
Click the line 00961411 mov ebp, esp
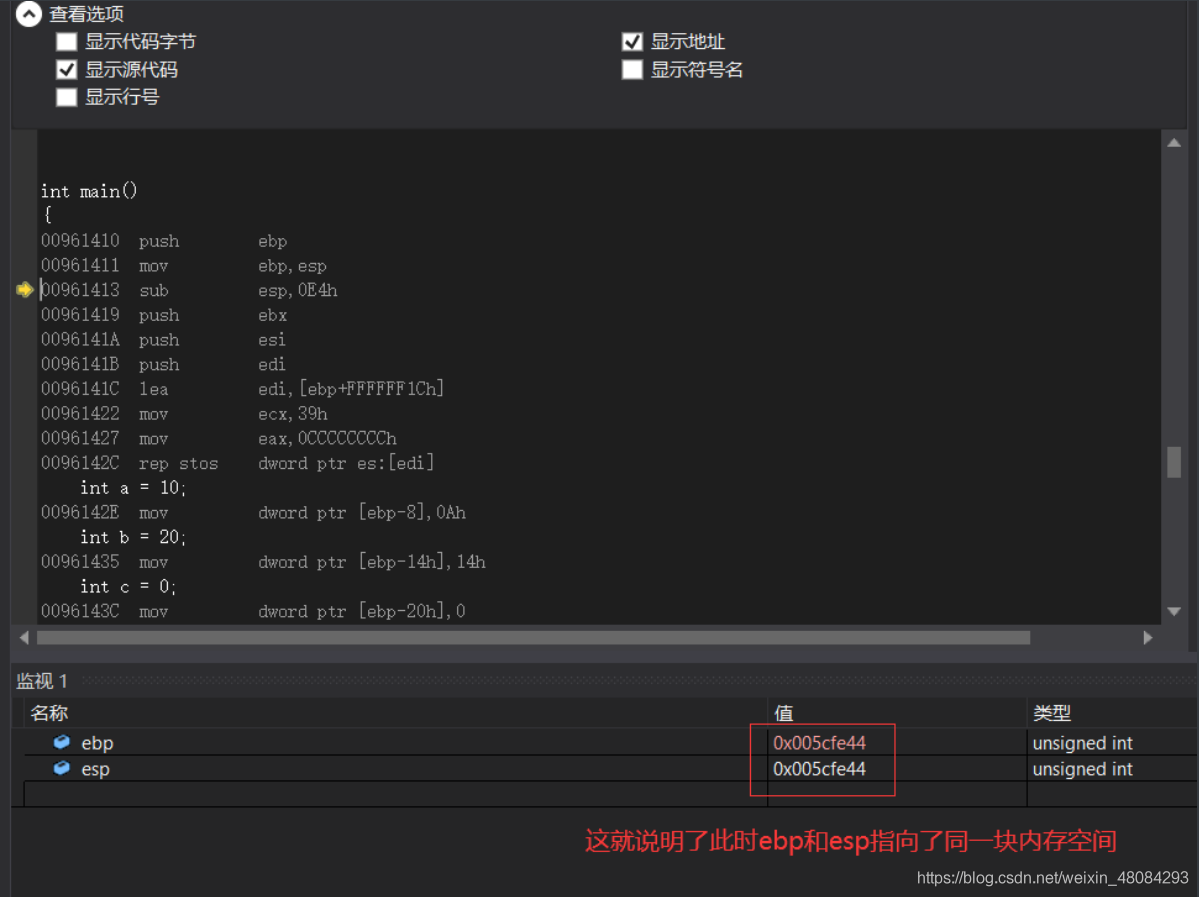tap(184, 265)
